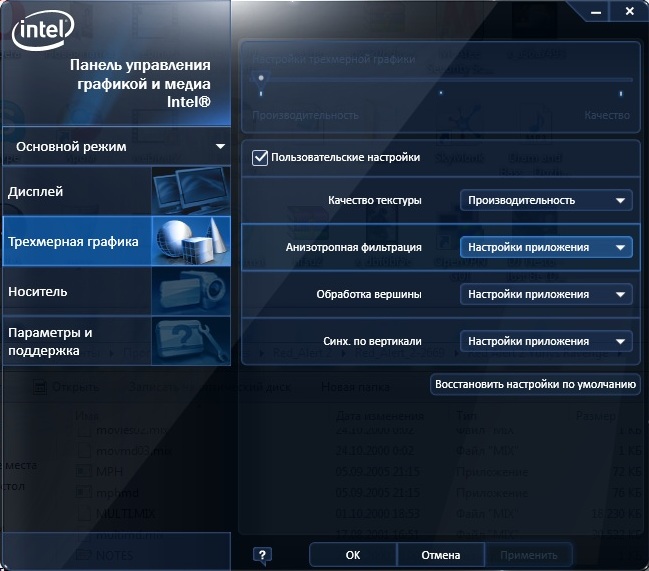Viewport: 649px width, 571px height.
Task: Select the Дисплей menu item
Action: coord(116,191)
